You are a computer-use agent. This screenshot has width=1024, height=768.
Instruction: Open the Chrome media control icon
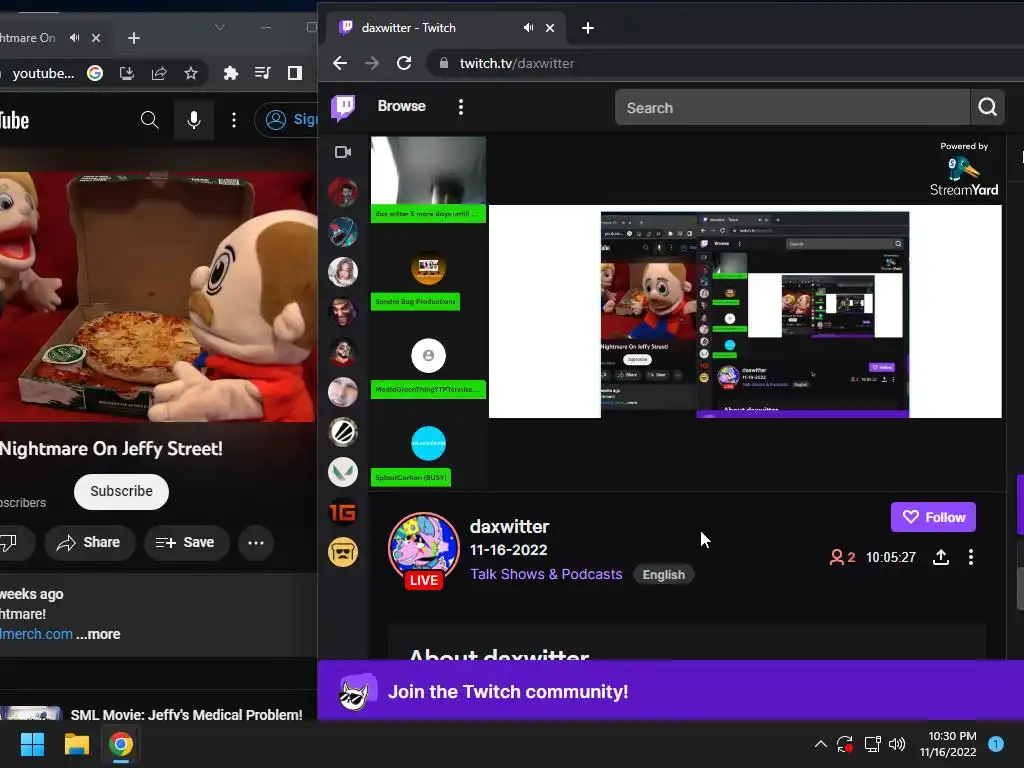tap(263, 73)
